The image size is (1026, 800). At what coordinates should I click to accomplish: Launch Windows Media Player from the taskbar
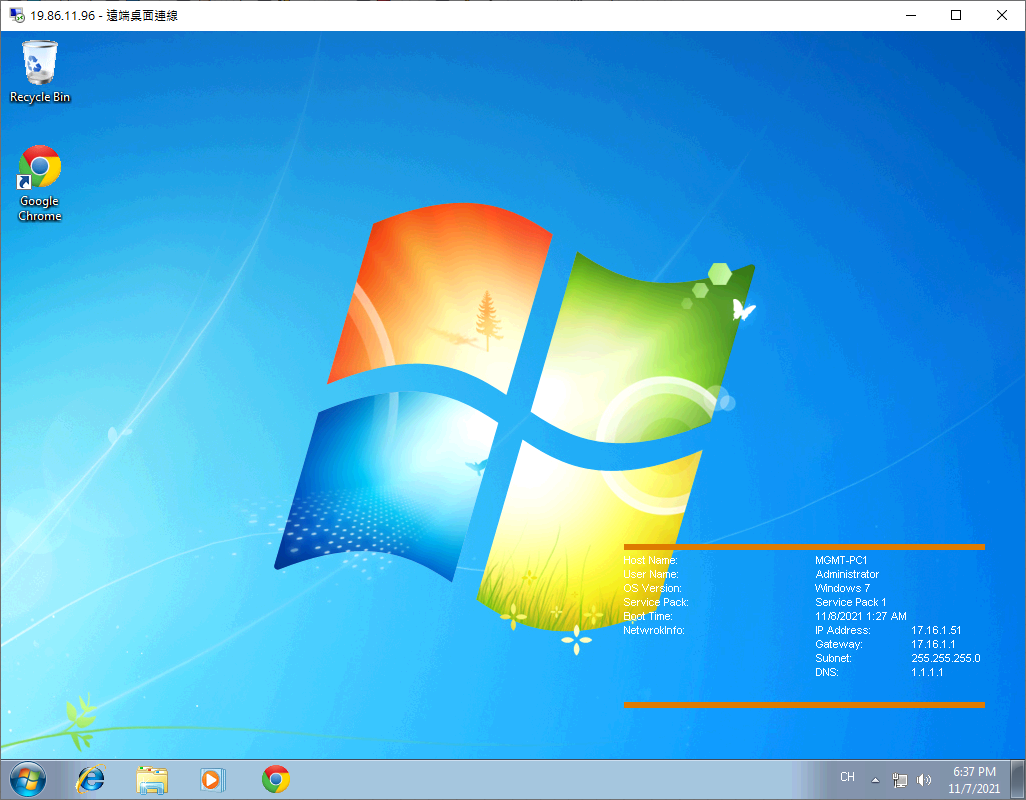pyautogui.click(x=213, y=779)
